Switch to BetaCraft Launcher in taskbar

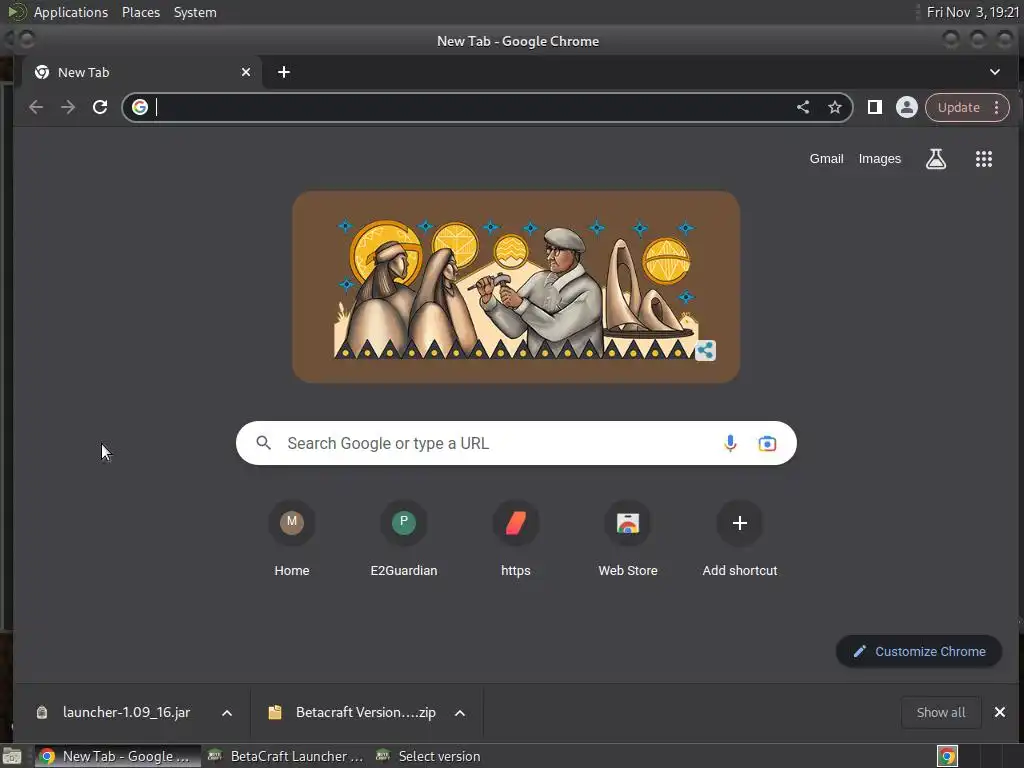coord(285,756)
